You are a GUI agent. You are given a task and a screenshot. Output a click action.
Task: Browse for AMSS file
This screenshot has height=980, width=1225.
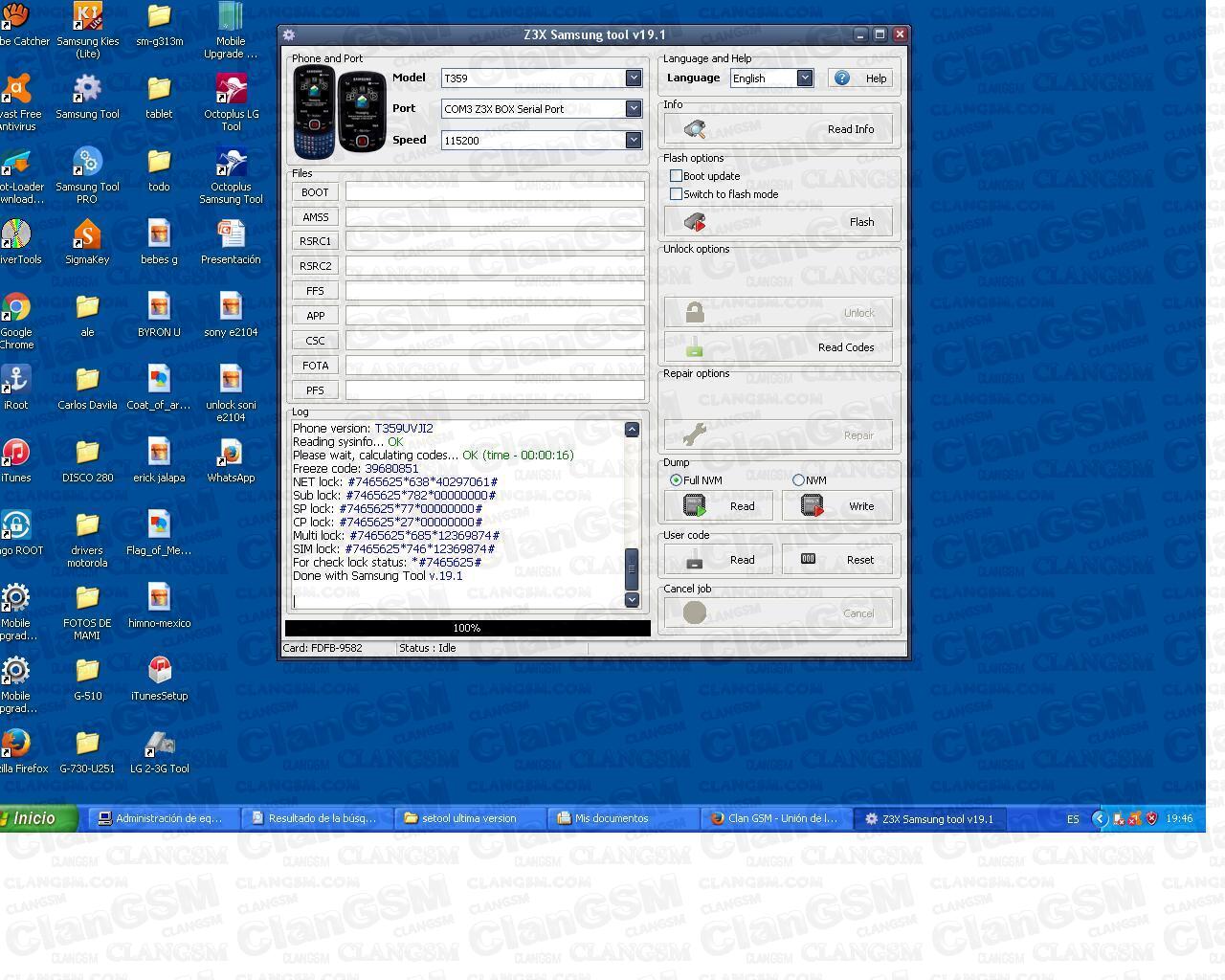(315, 217)
